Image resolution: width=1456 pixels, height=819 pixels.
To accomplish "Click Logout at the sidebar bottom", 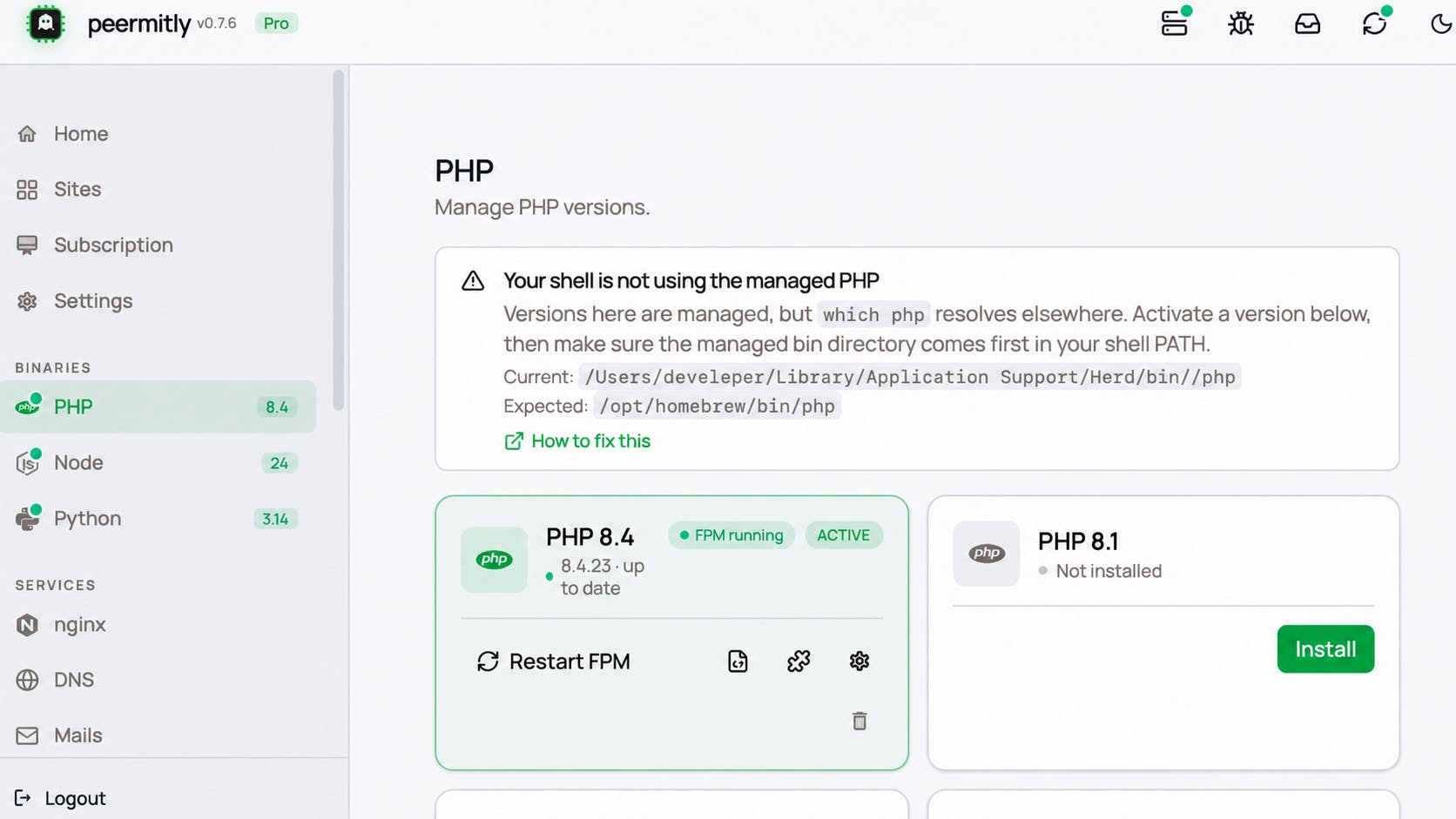I will (x=60, y=798).
